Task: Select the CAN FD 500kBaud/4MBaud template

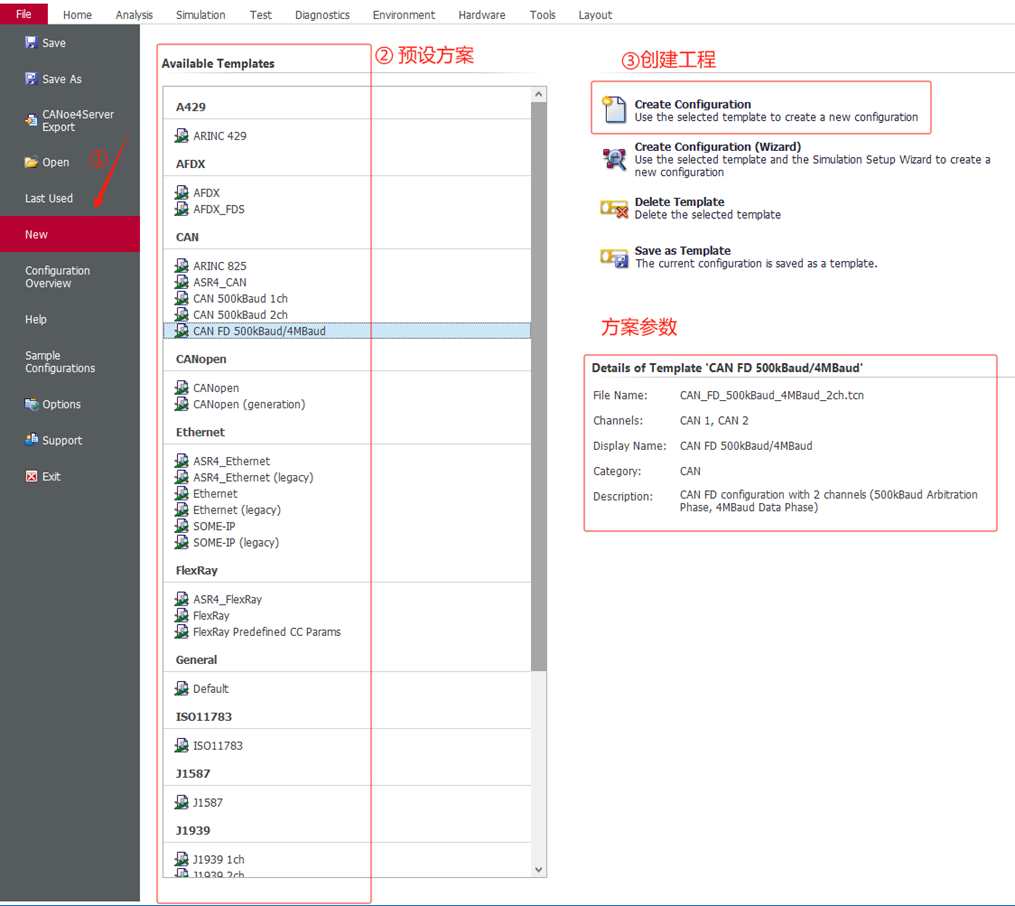Action: coord(347,331)
